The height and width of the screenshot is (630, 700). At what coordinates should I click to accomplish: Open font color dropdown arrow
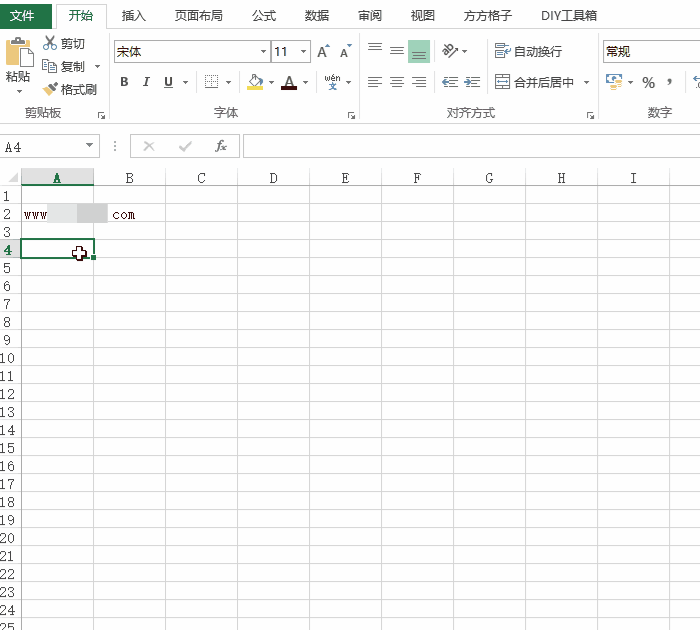pyautogui.click(x=305, y=82)
